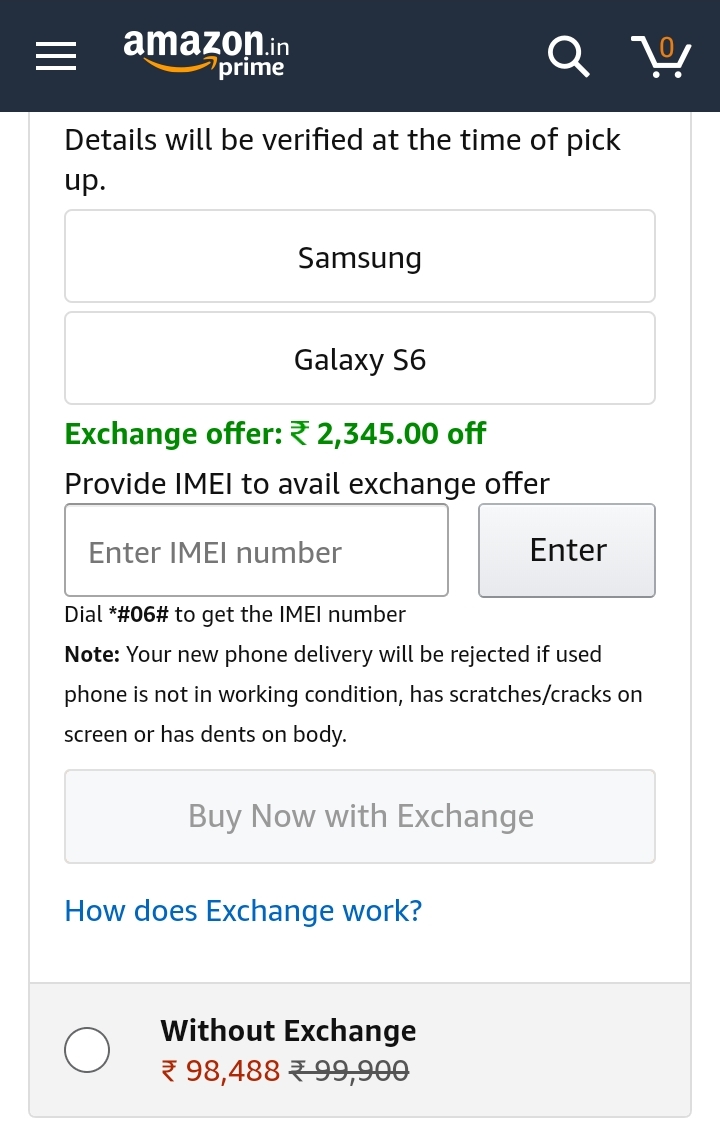The width and height of the screenshot is (720, 1146).
Task: Open the How does Exchange work? link
Action: point(243,910)
